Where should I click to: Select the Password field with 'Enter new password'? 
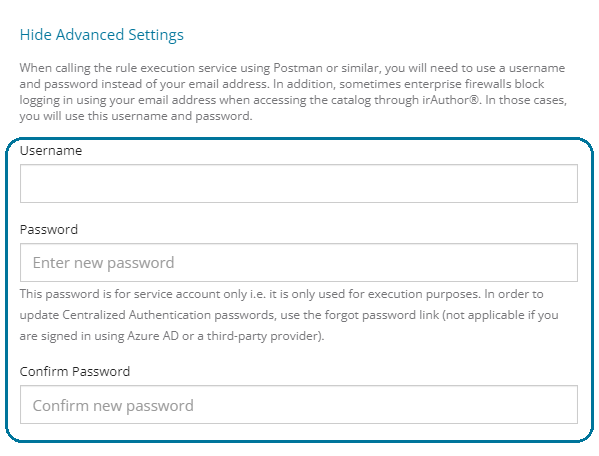[x=299, y=262]
